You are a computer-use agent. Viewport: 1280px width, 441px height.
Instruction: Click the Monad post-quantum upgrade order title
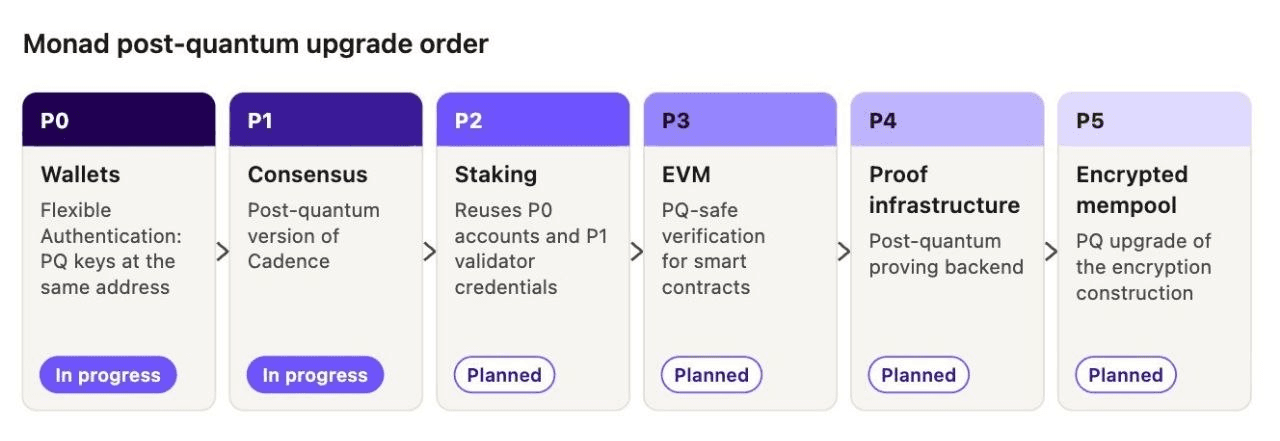[256, 45]
